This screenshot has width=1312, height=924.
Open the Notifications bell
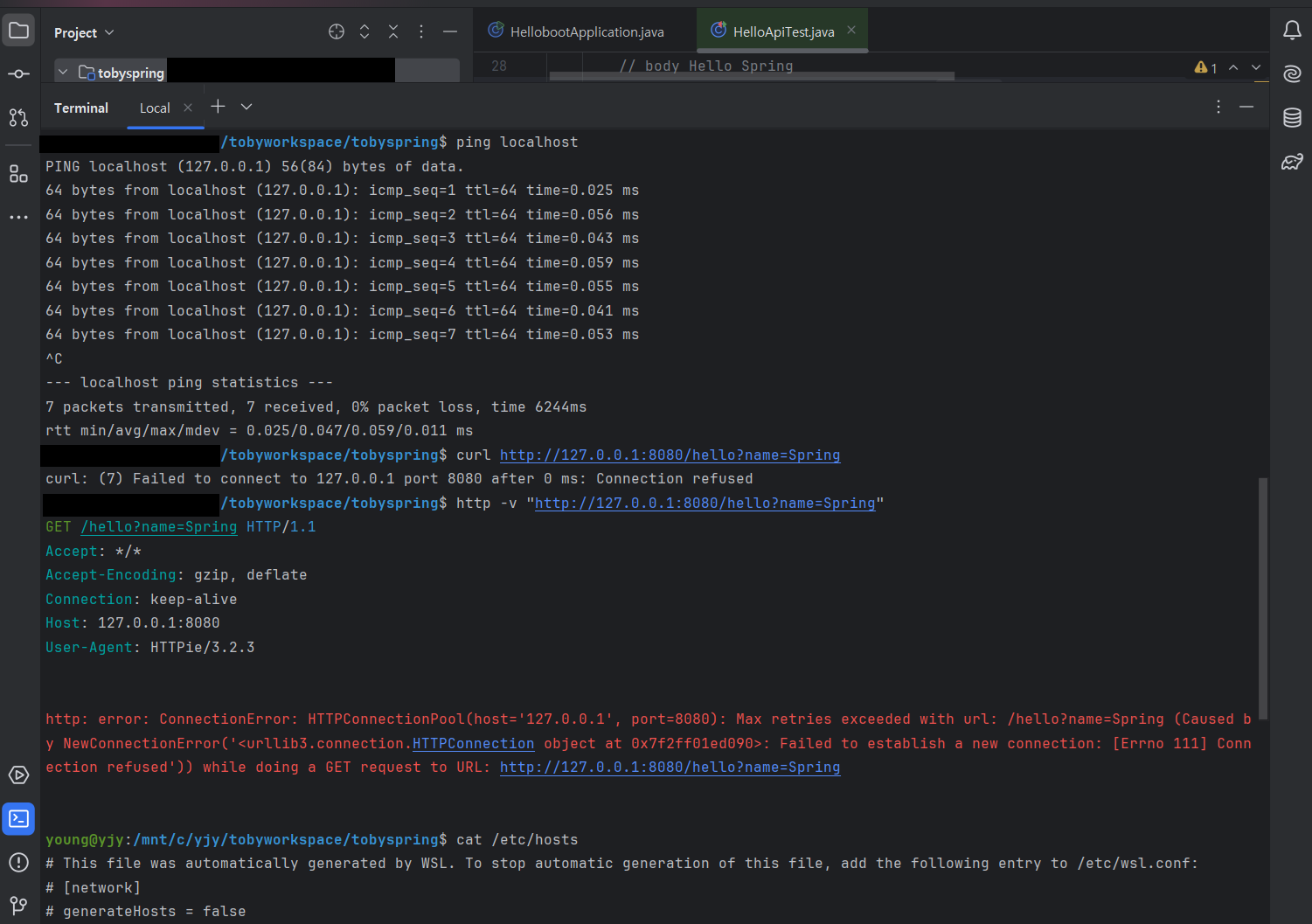pos(1292,31)
